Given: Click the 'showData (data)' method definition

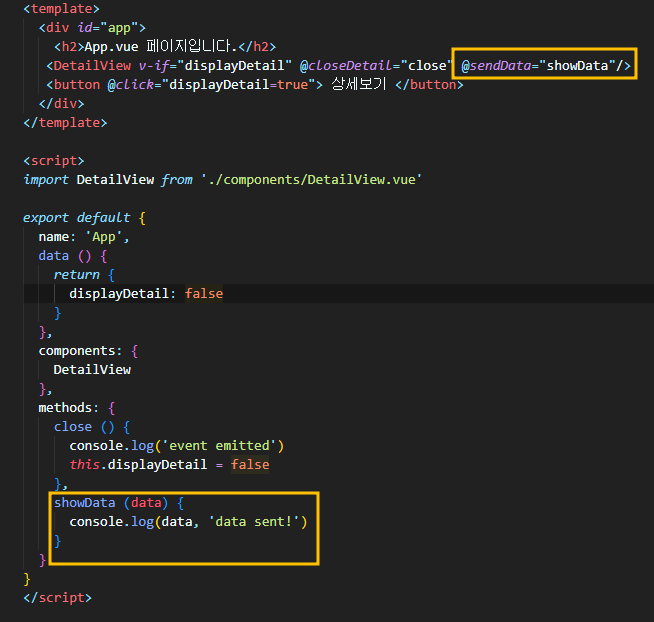Looking at the screenshot, I should click(x=111, y=503).
